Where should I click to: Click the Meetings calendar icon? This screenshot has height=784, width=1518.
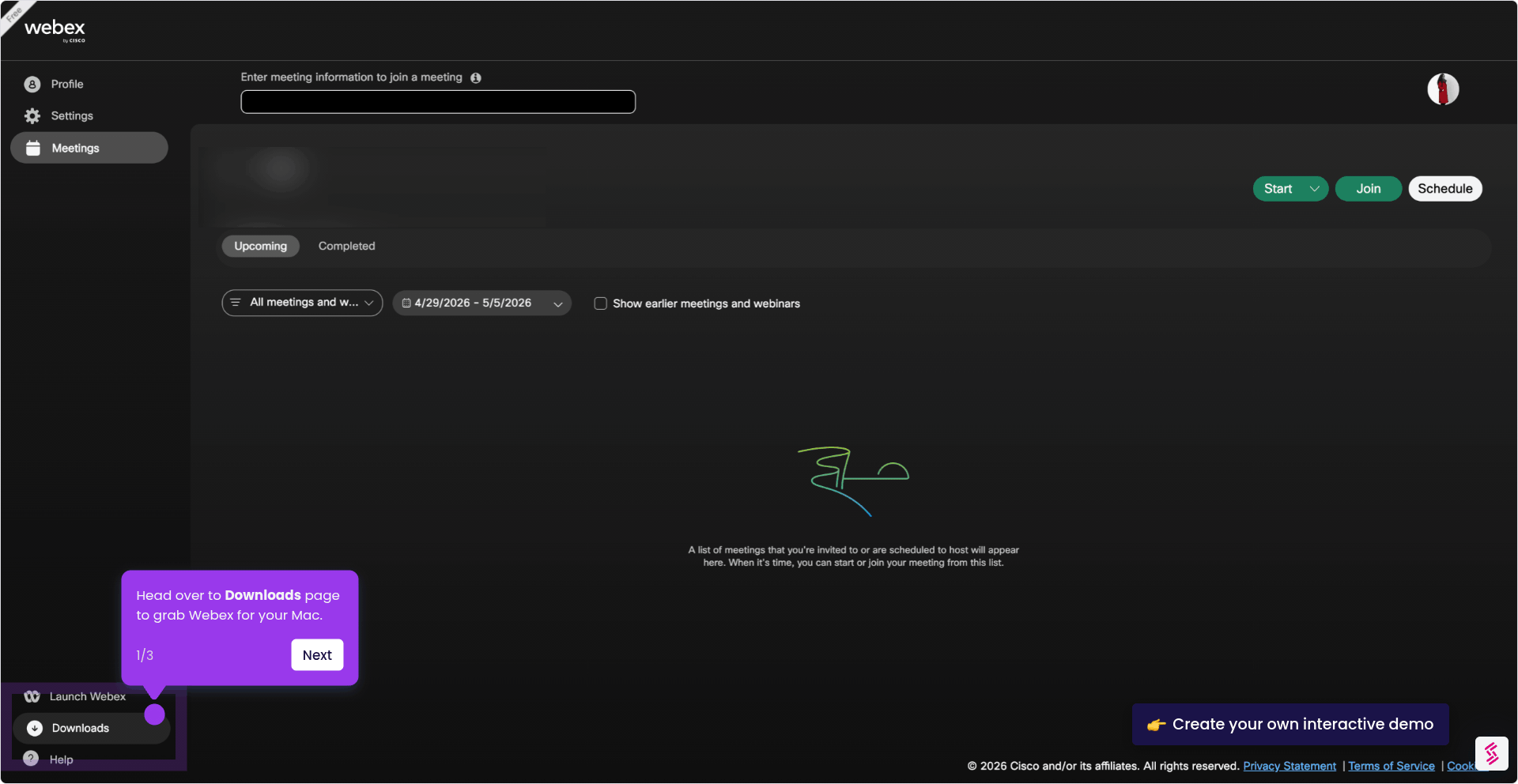33,148
